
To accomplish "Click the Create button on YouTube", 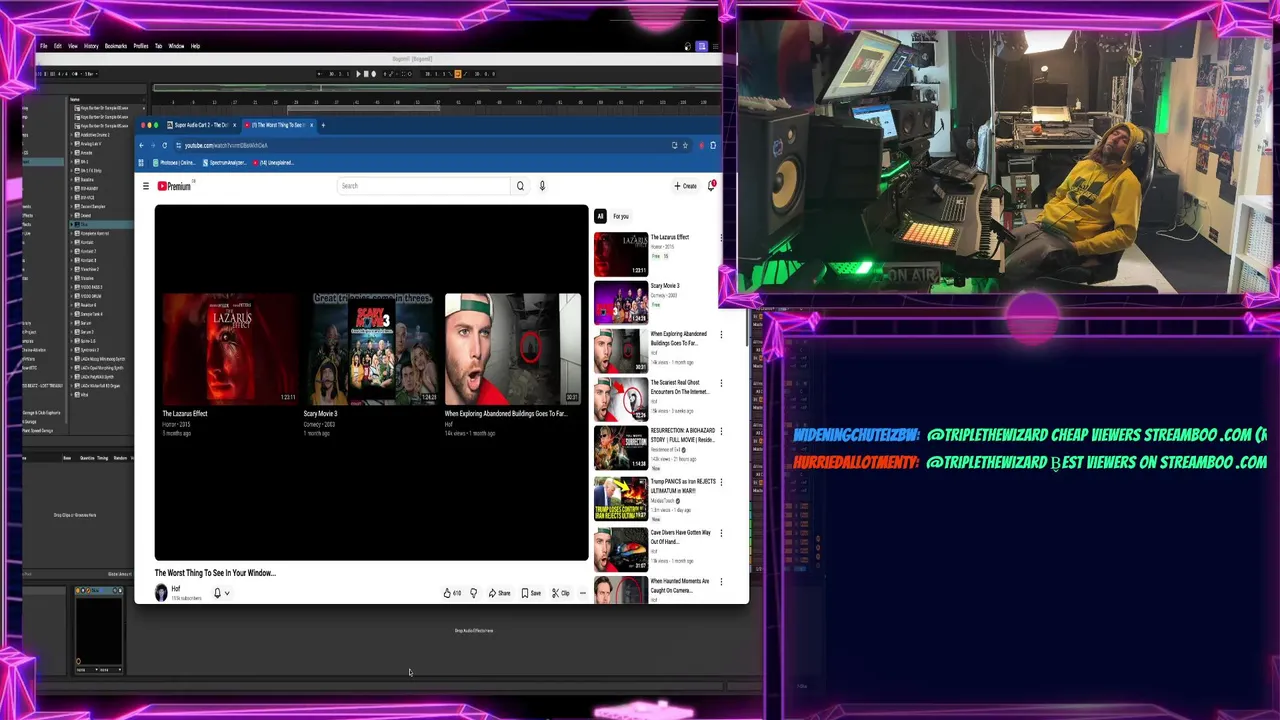I will click(x=685, y=186).
